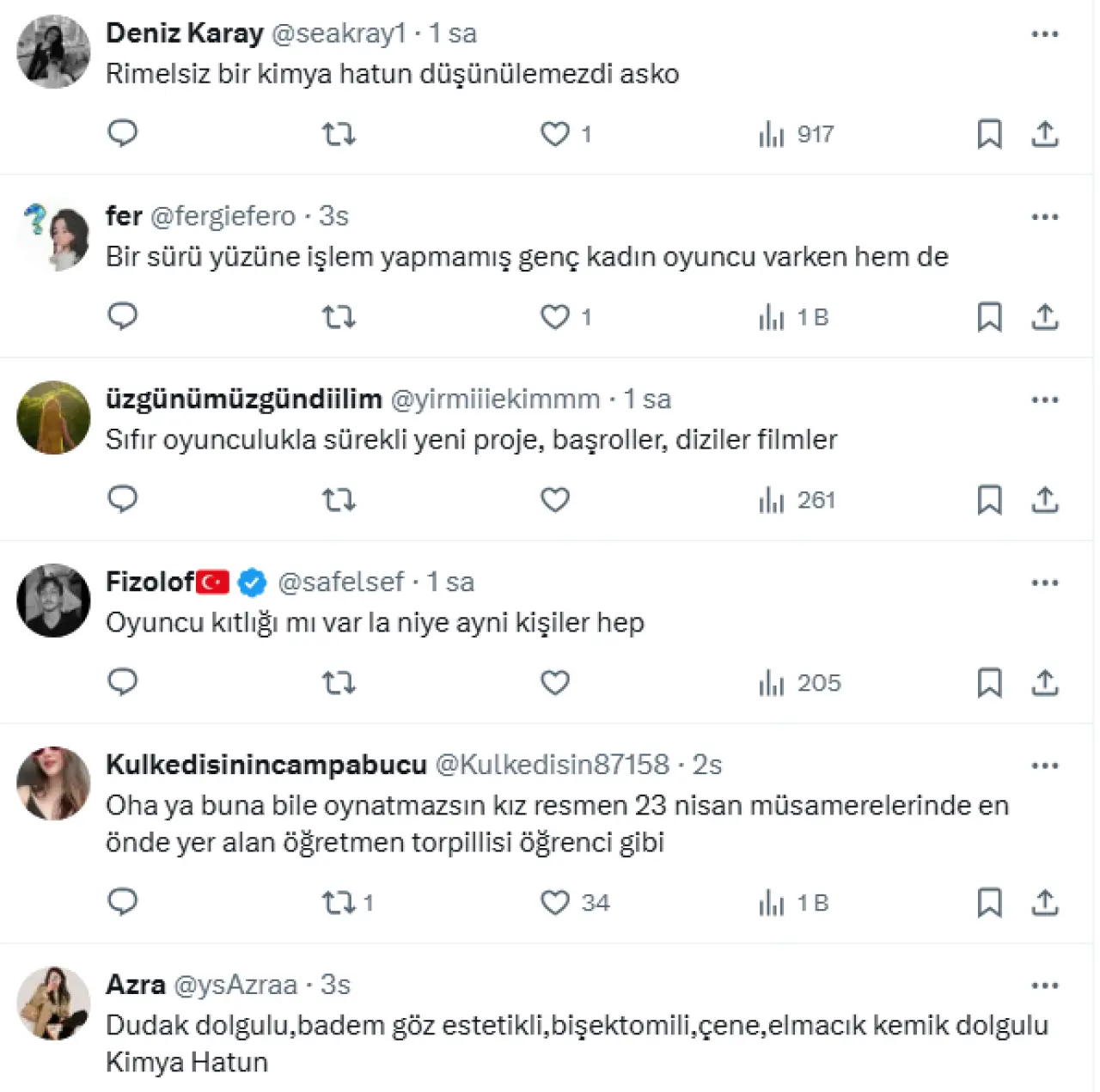View analytics showing 917 views
Image resolution: width=1100 pixels, height=1092 pixels.
tap(797, 134)
